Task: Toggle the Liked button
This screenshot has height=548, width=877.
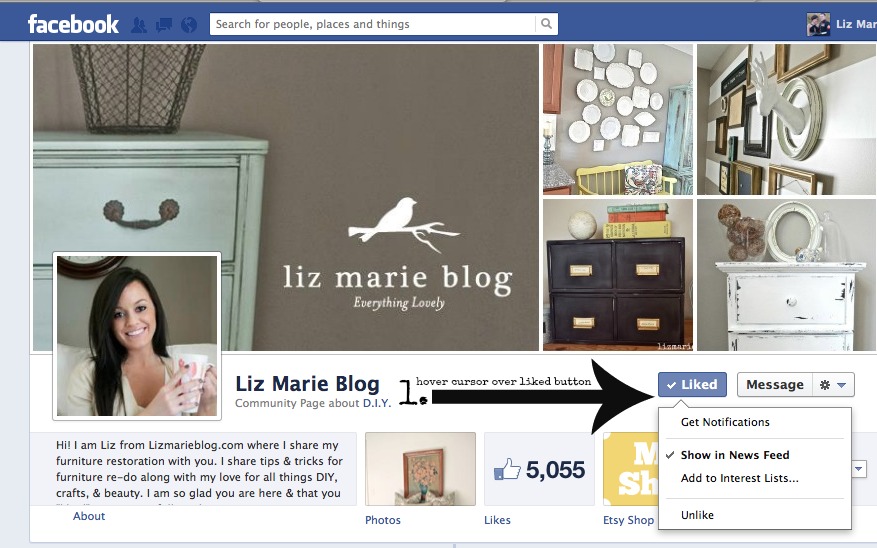Action: pos(692,385)
